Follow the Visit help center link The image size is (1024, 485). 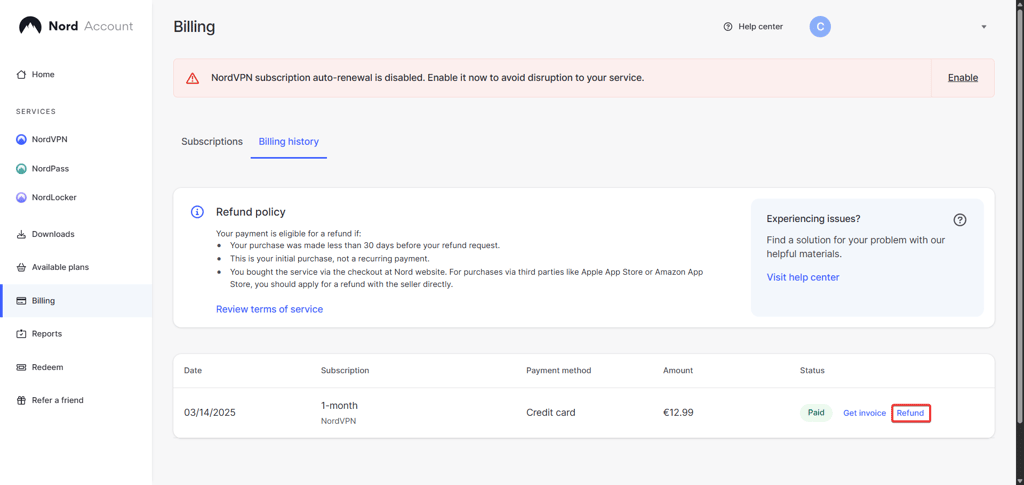pos(803,277)
